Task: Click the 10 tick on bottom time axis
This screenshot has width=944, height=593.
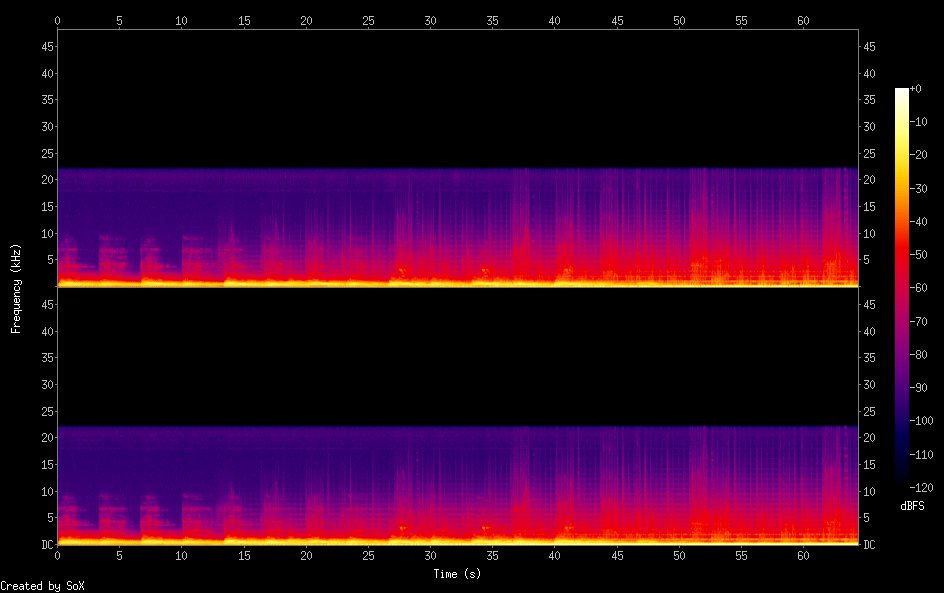Action: [181, 556]
